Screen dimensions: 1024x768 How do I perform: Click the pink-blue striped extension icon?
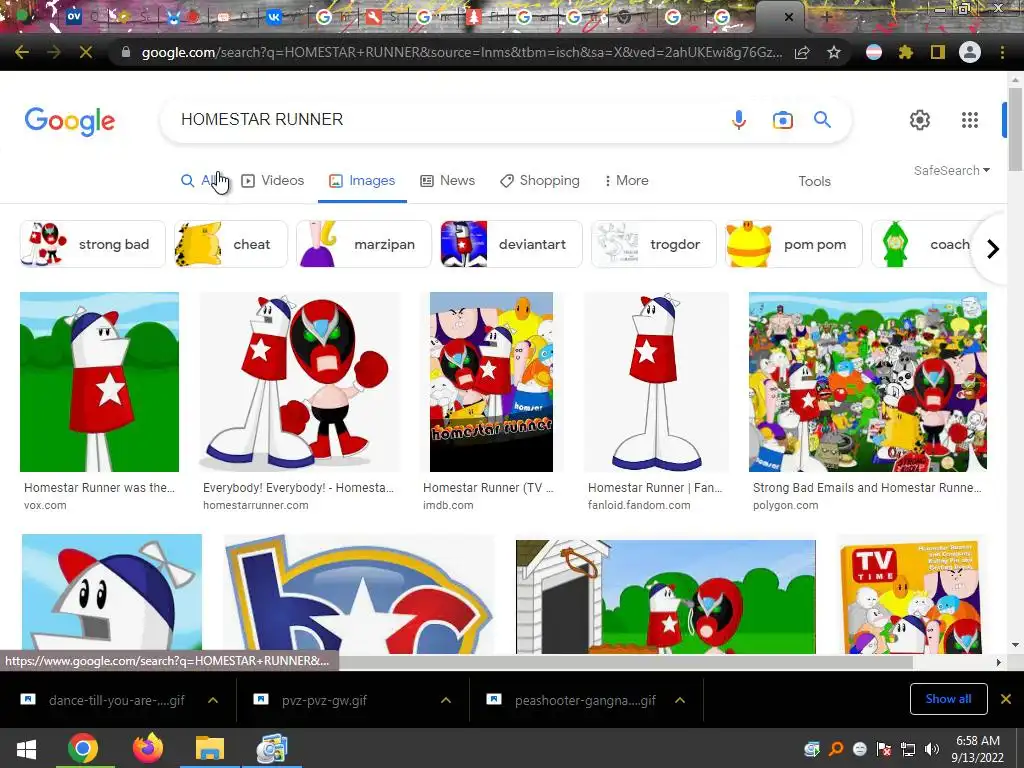tap(874, 52)
